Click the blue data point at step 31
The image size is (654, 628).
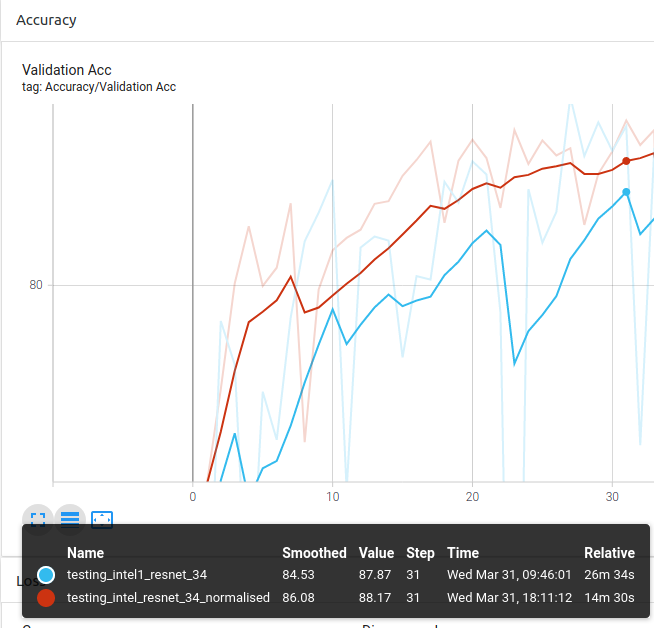click(x=626, y=192)
